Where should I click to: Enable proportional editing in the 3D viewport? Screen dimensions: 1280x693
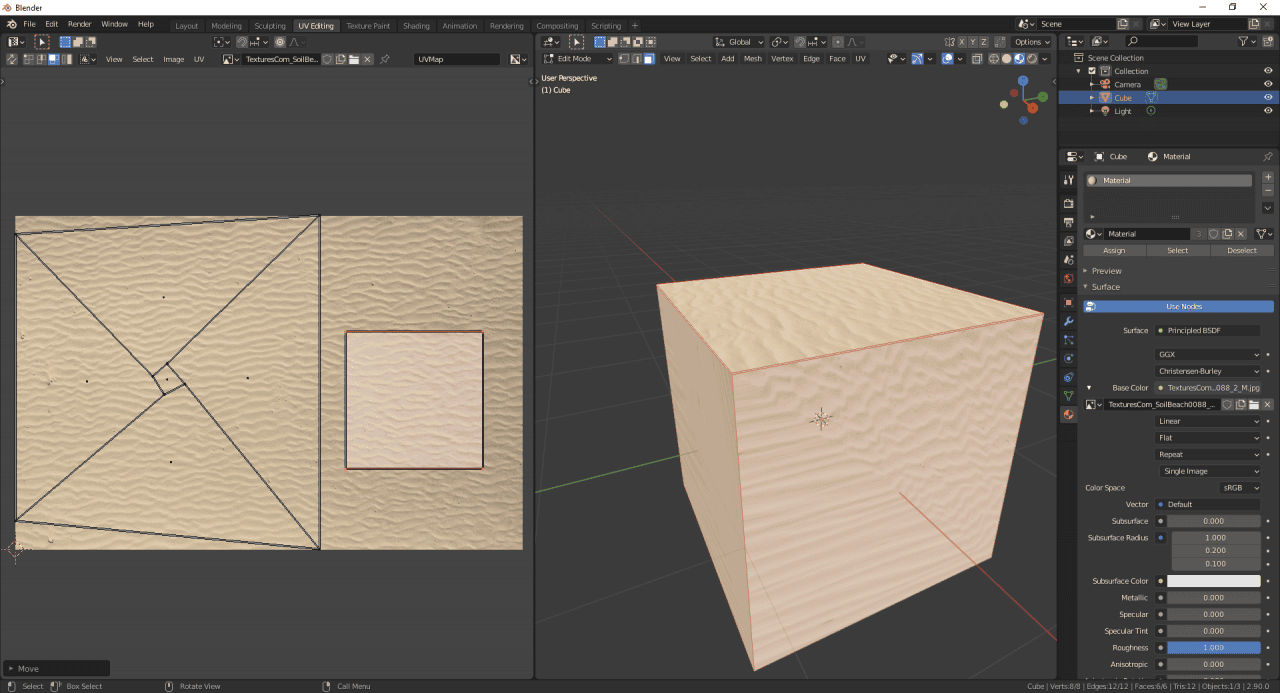click(837, 41)
